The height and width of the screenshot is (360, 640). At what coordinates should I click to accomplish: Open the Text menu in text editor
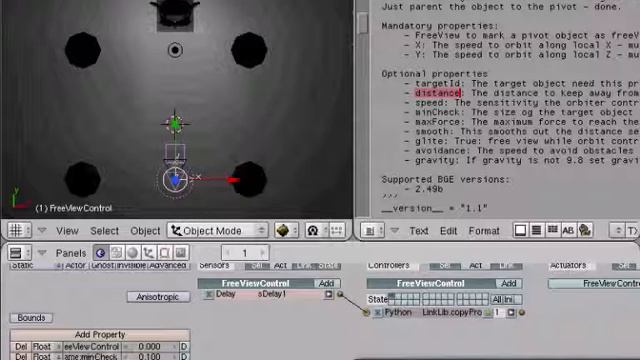(419, 231)
